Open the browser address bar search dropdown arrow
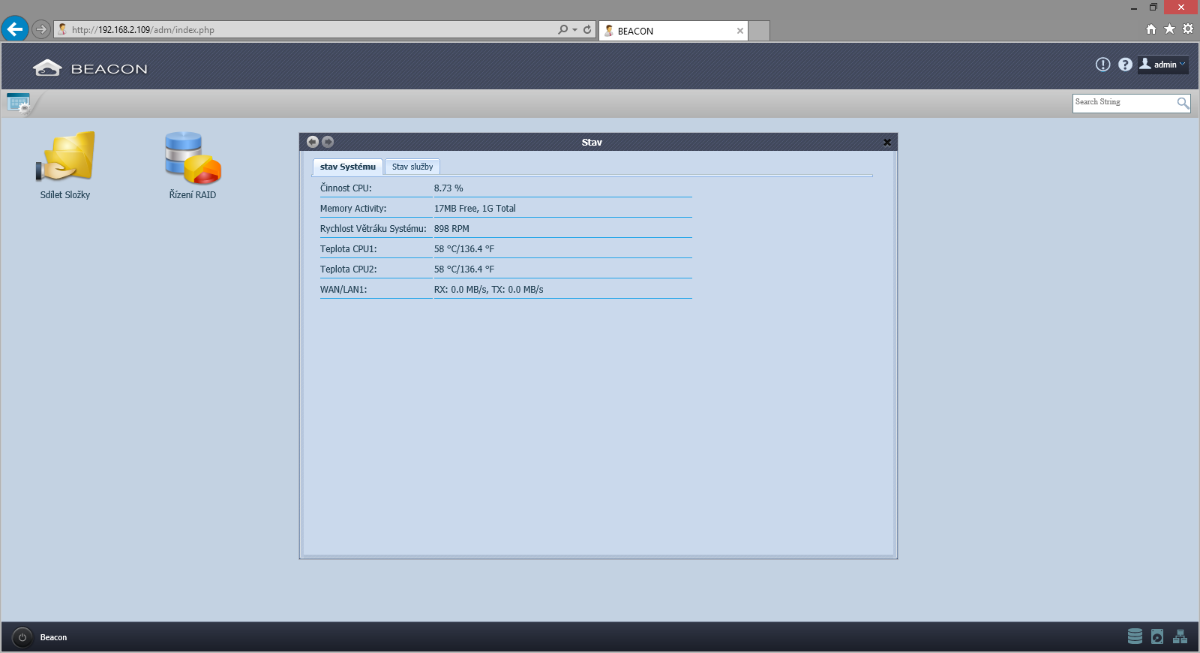Viewport: 1200px width, 653px height. pyautogui.click(x=575, y=30)
